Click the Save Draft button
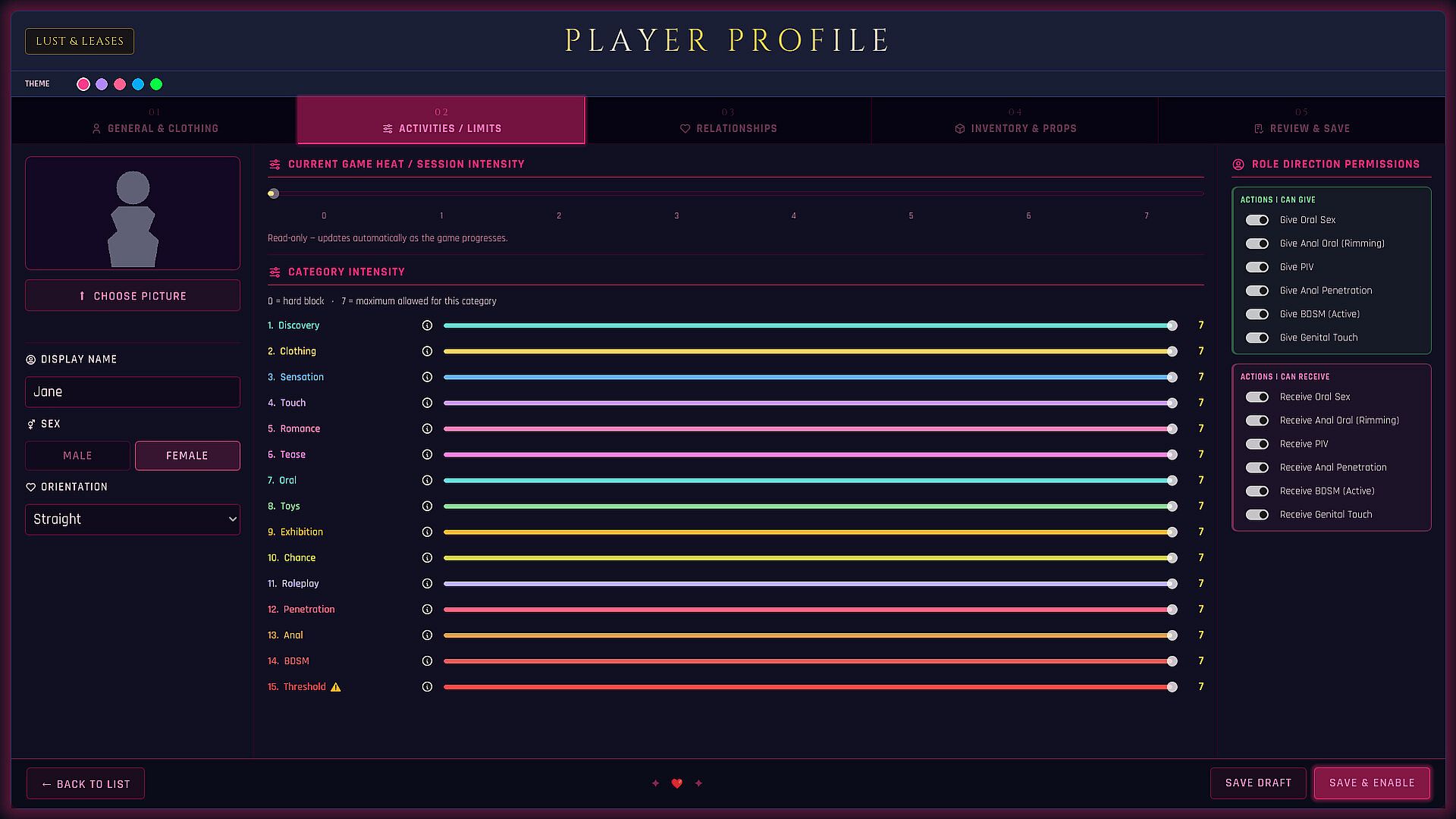 [x=1258, y=783]
